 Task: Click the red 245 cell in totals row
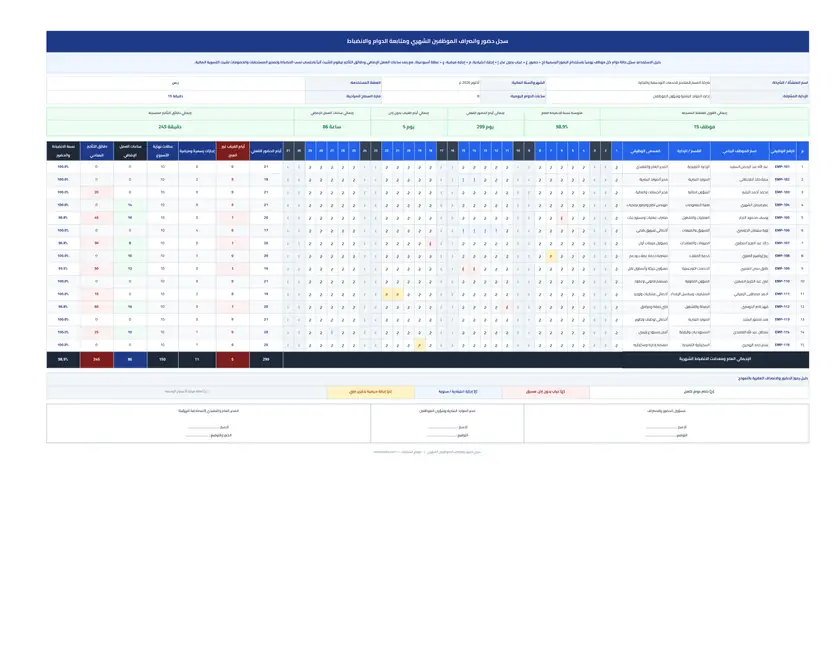click(96, 359)
